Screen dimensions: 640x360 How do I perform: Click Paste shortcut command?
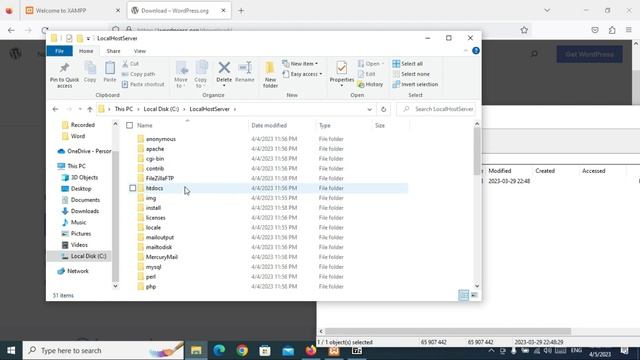(x=143, y=84)
